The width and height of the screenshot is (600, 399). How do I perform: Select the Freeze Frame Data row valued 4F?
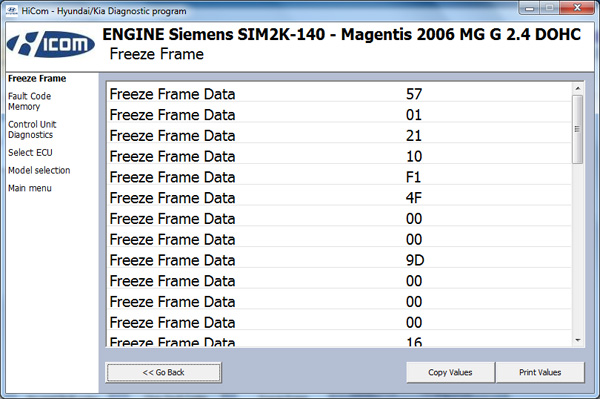coord(339,198)
